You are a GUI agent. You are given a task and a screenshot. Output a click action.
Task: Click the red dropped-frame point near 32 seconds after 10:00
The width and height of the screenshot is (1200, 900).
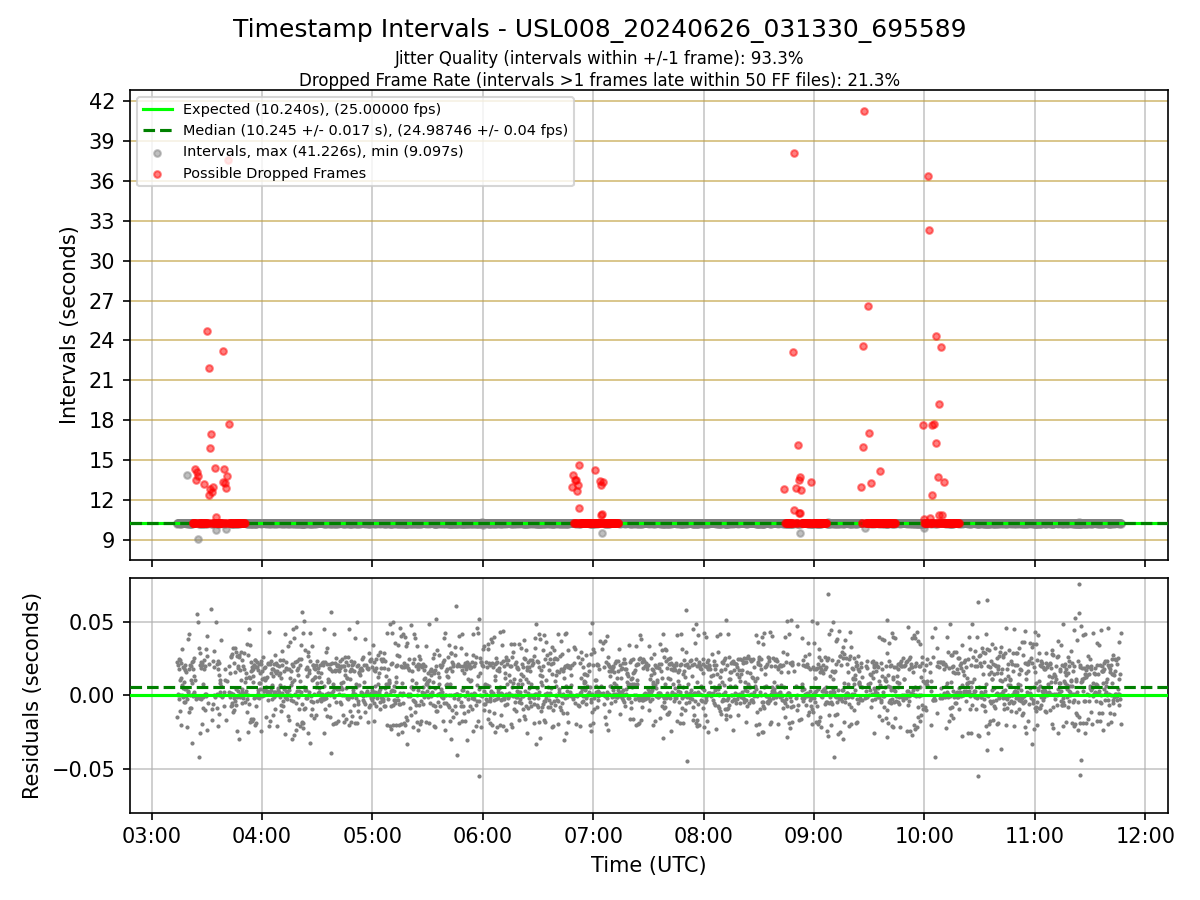(929, 230)
